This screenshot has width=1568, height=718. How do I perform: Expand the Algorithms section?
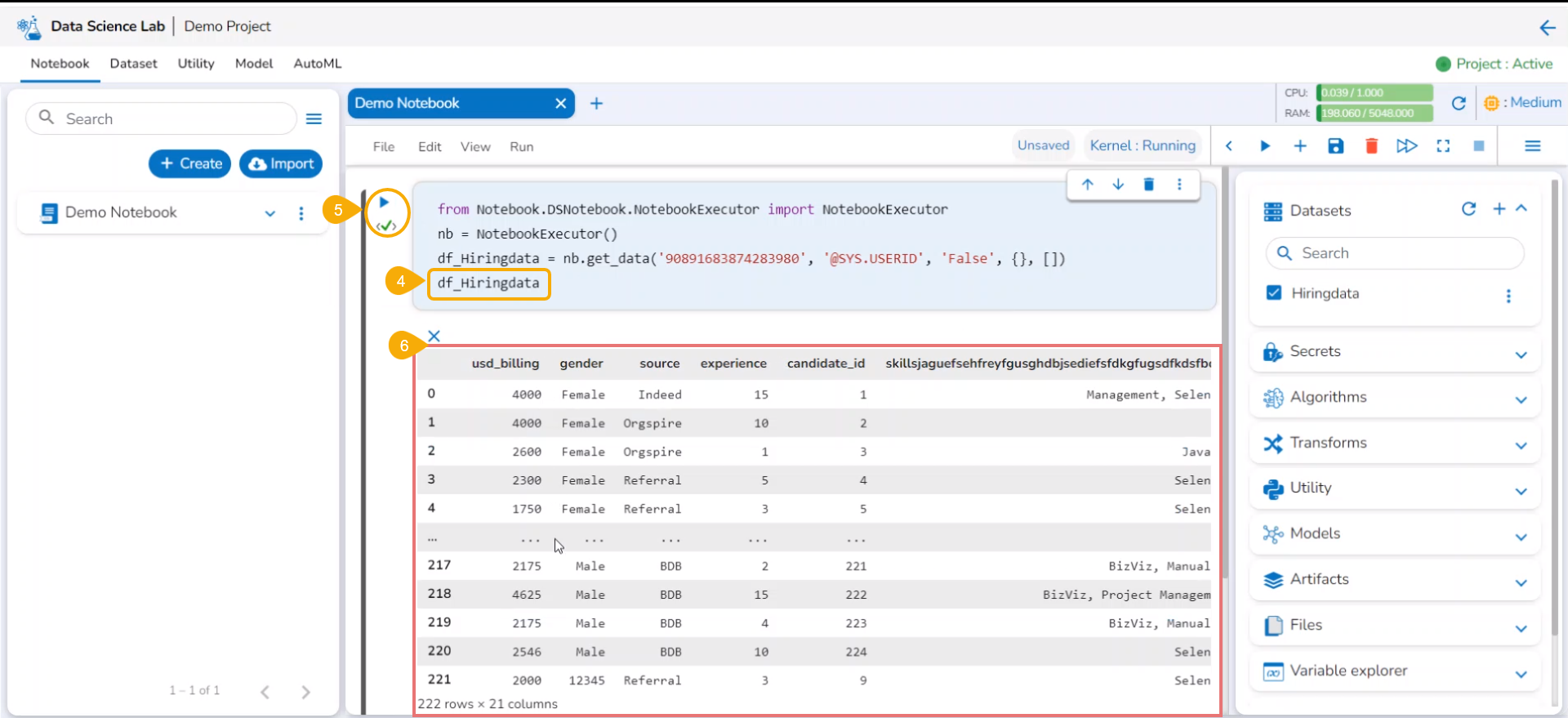click(x=1521, y=400)
